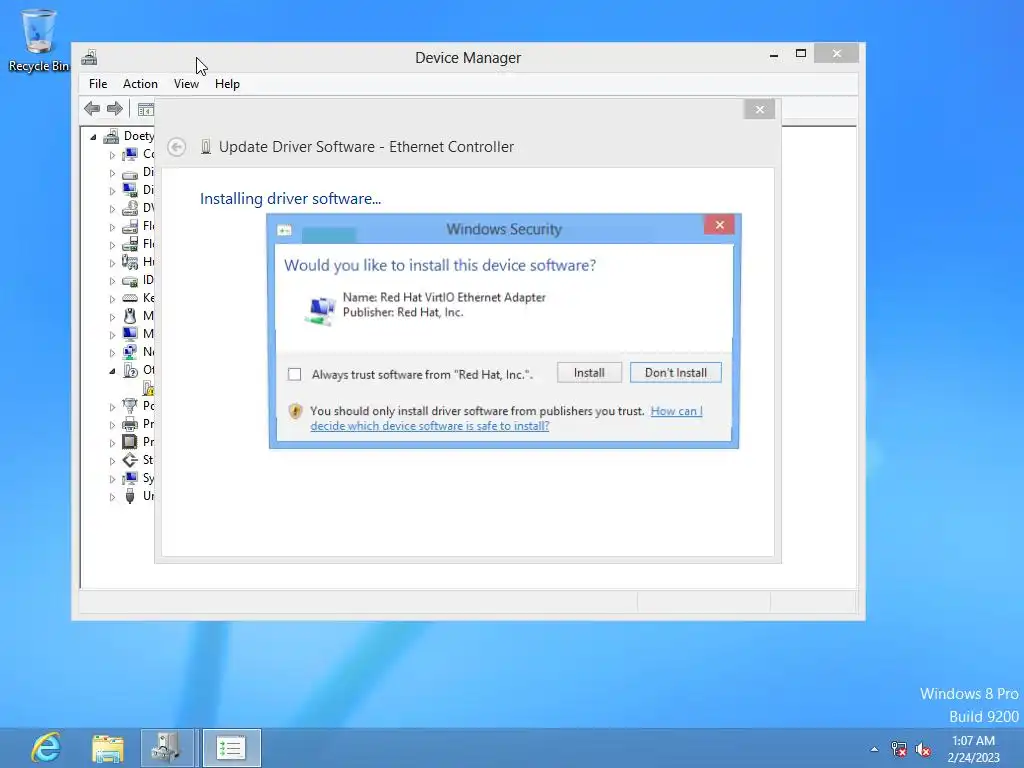This screenshot has width=1024, height=768.
Task: Select the Computer category icon
Action: point(130,154)
